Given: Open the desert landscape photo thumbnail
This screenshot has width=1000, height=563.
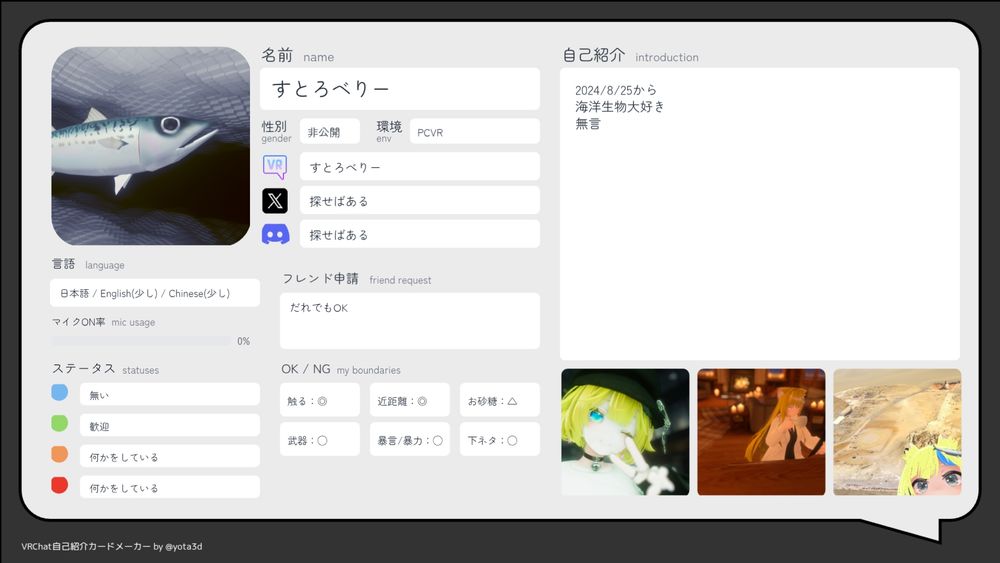Looking at the screenshot, I should click(897, 432).
